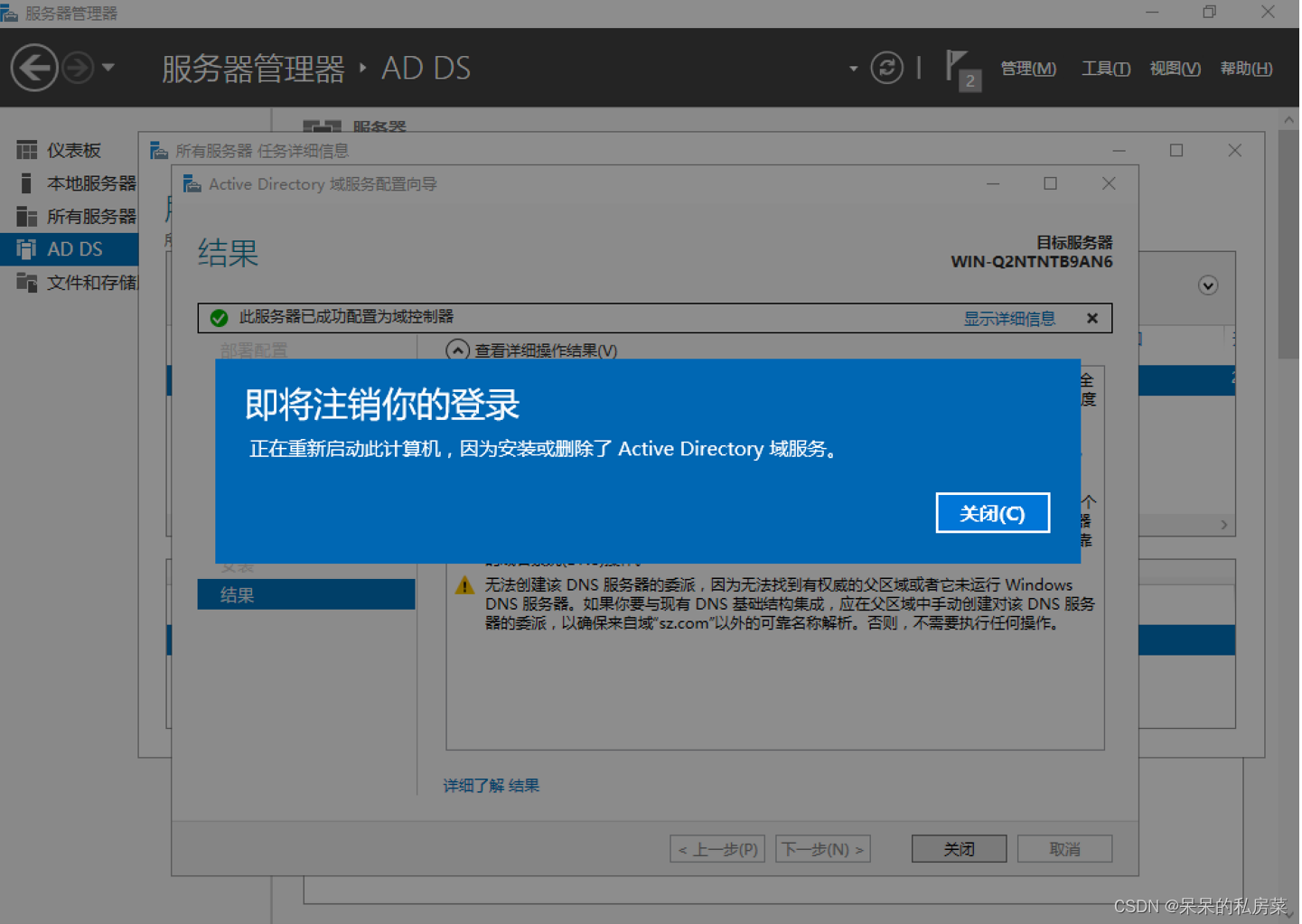Click the main window scroll-up arrow
This screenshot has height=924, width=1302.
pyautogui.click(x=1289, y=119)
